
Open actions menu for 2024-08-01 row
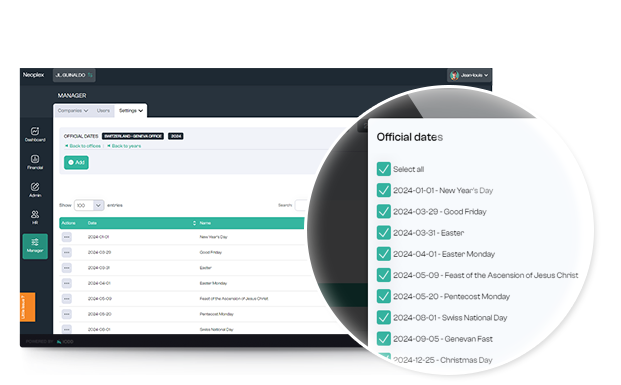click(x=67, y=329)
